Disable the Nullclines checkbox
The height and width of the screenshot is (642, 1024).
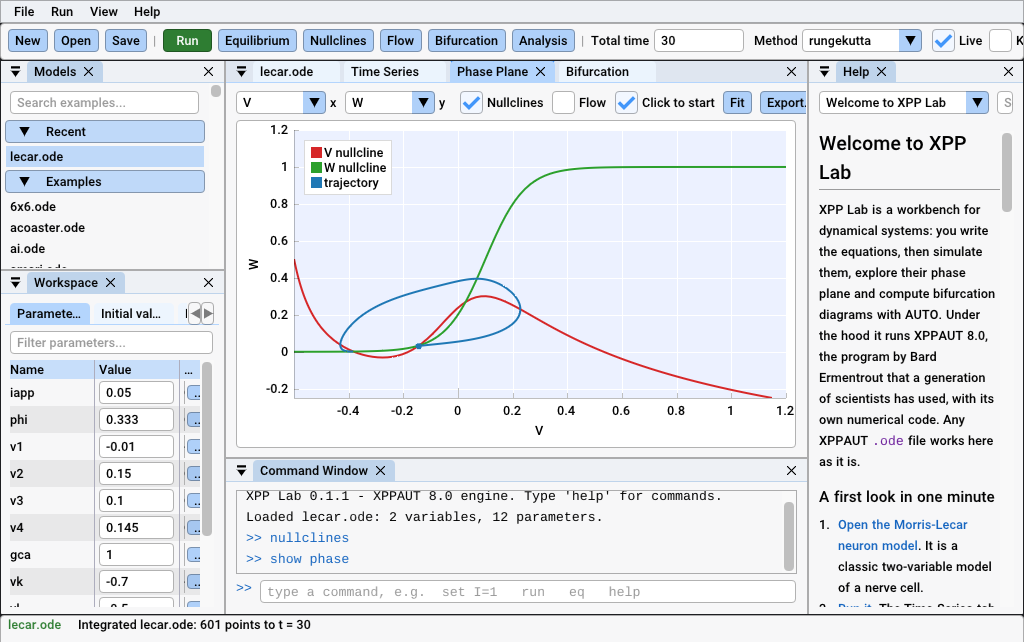(471, 103)
